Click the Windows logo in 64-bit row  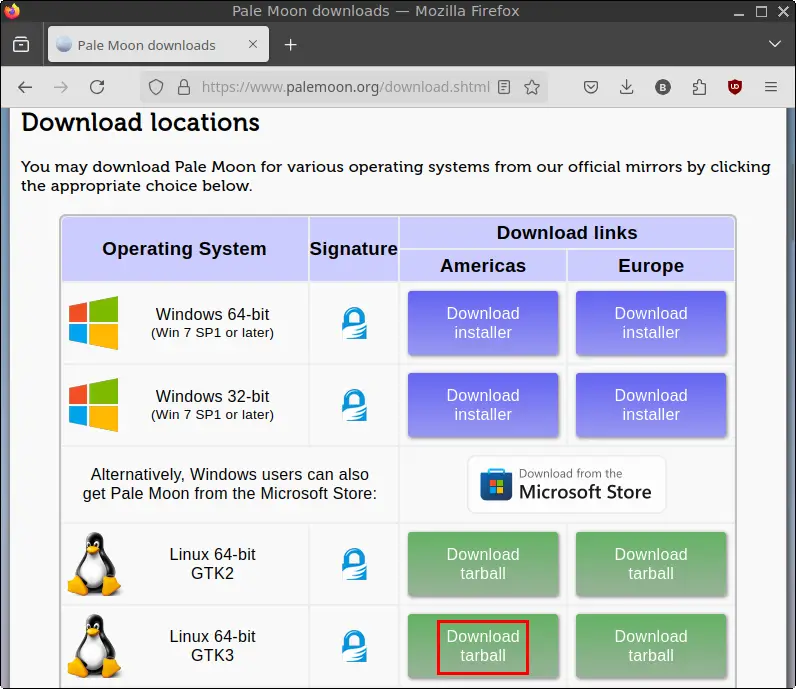pyautogui.click(x=93, y=323)
